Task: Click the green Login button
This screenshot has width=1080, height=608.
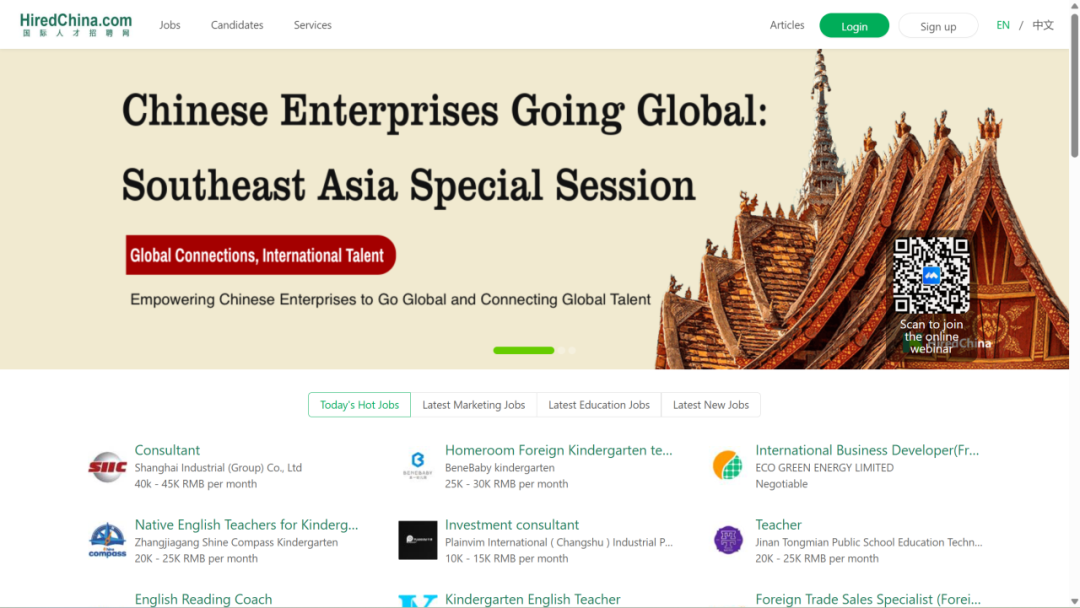Action: [854, 26]
